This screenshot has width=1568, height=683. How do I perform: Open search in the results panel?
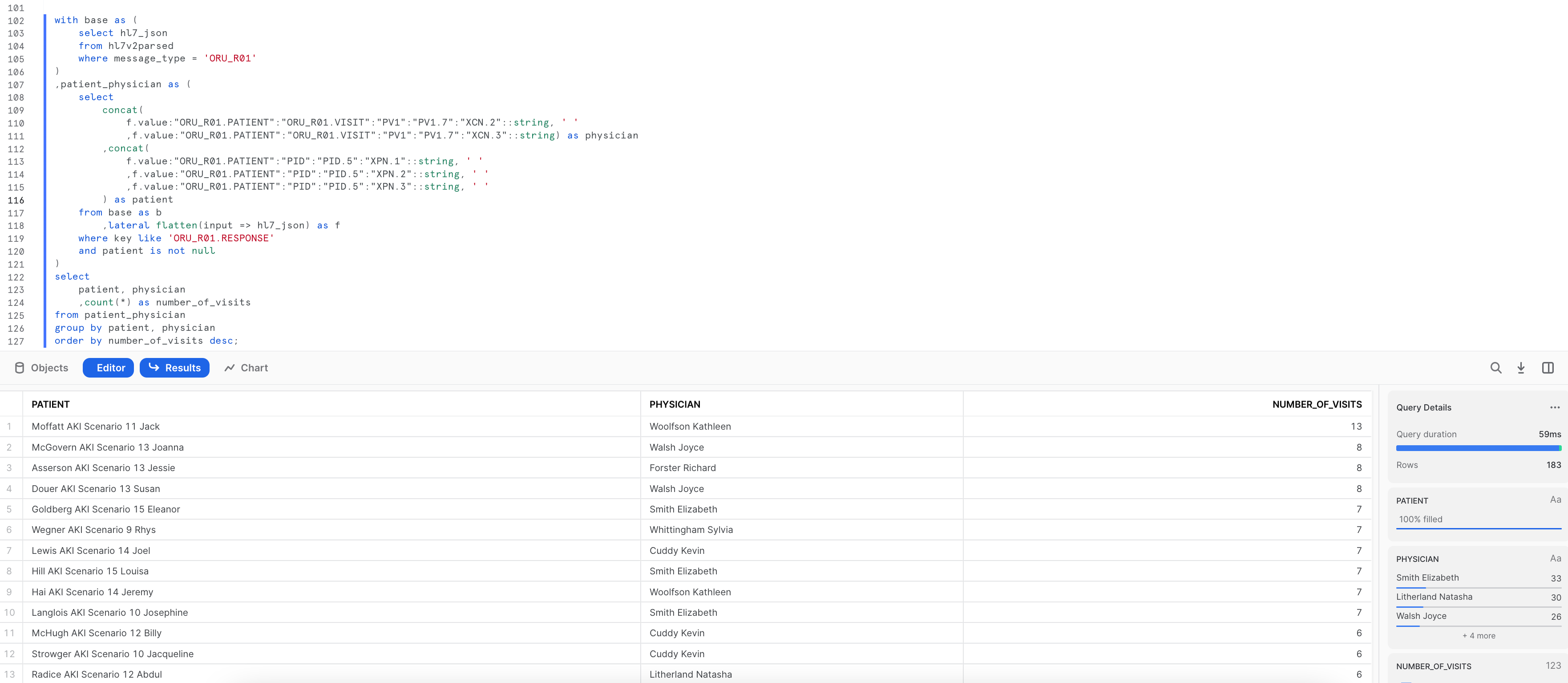point(1496,367)
